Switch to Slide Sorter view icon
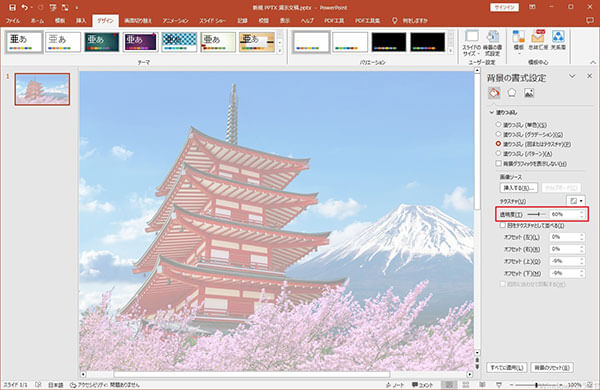 point(466,385)
